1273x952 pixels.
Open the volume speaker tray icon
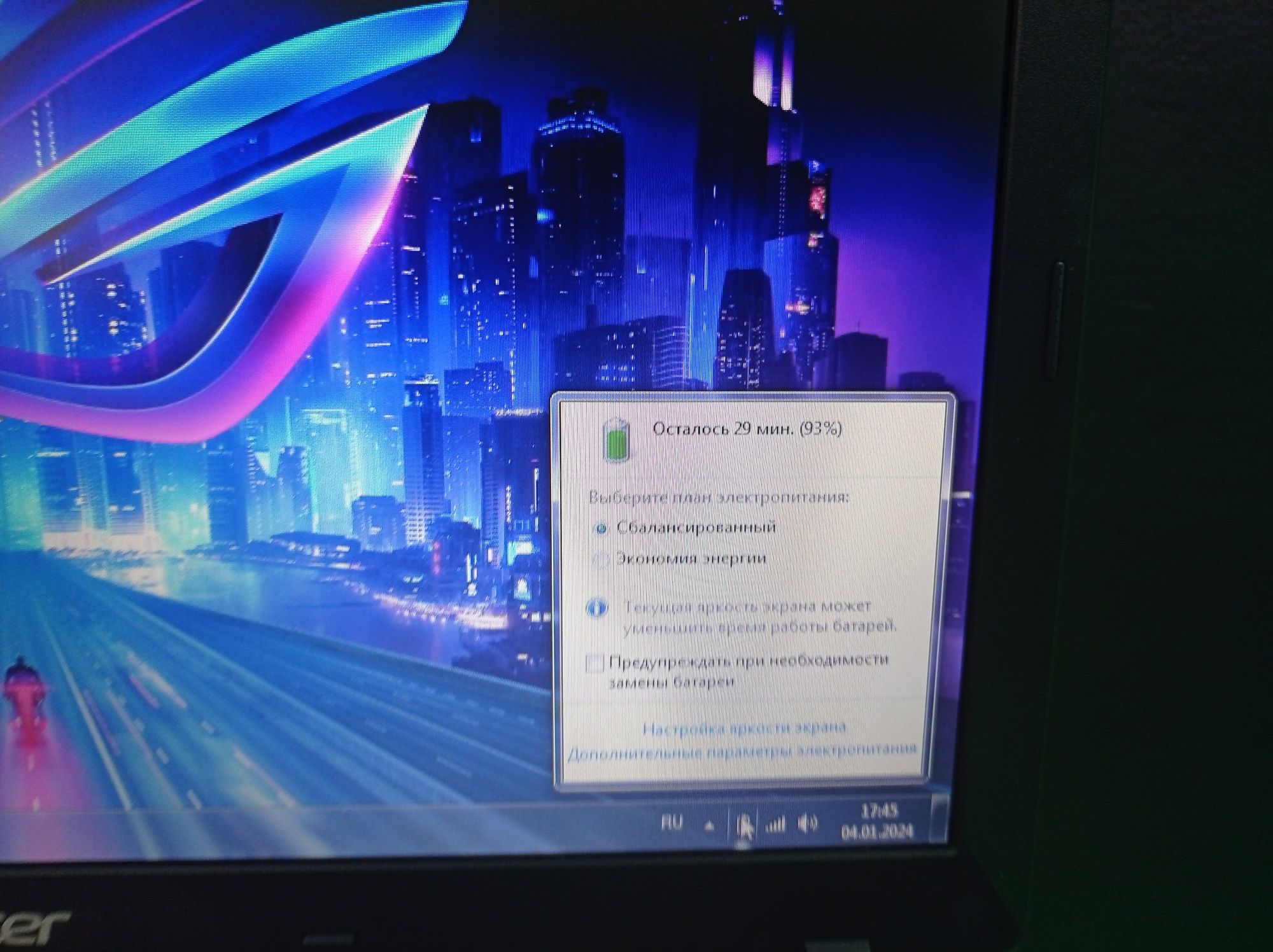807,825
